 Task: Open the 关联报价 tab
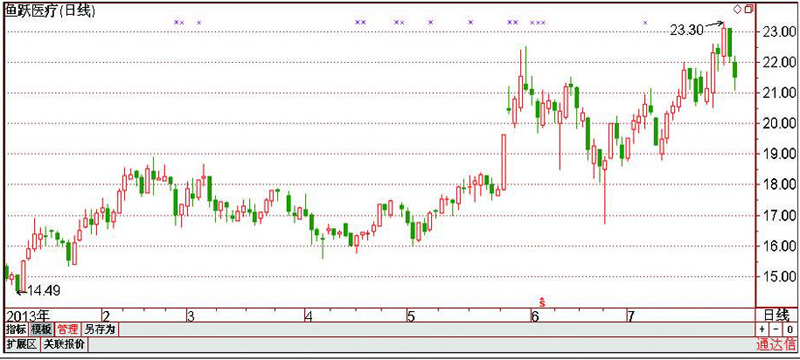[x=64, y=345]
